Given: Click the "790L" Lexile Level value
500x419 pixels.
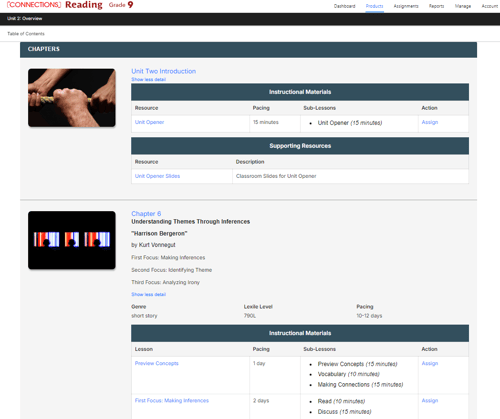Looking at the screenshot, I should click(x=250, y=316).
